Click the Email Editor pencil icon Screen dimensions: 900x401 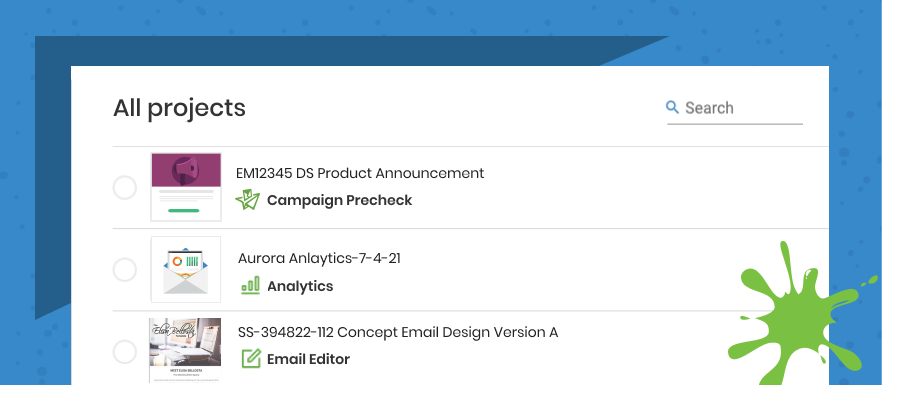[x=250, y=358]
